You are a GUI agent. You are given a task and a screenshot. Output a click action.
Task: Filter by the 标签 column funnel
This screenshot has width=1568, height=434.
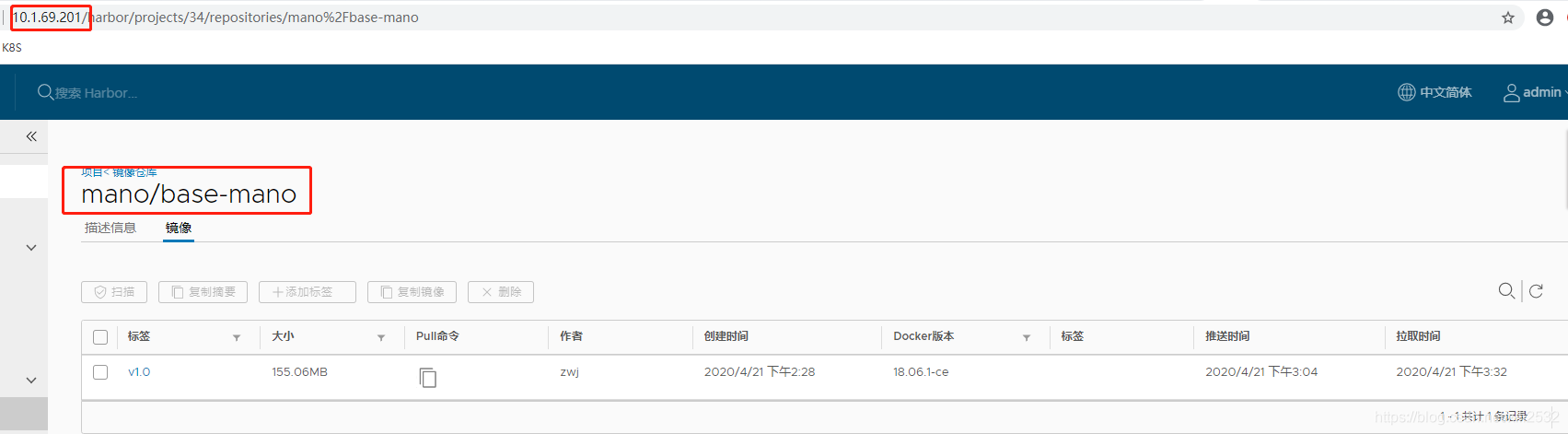pyautogui.click(x=237, y=338)
